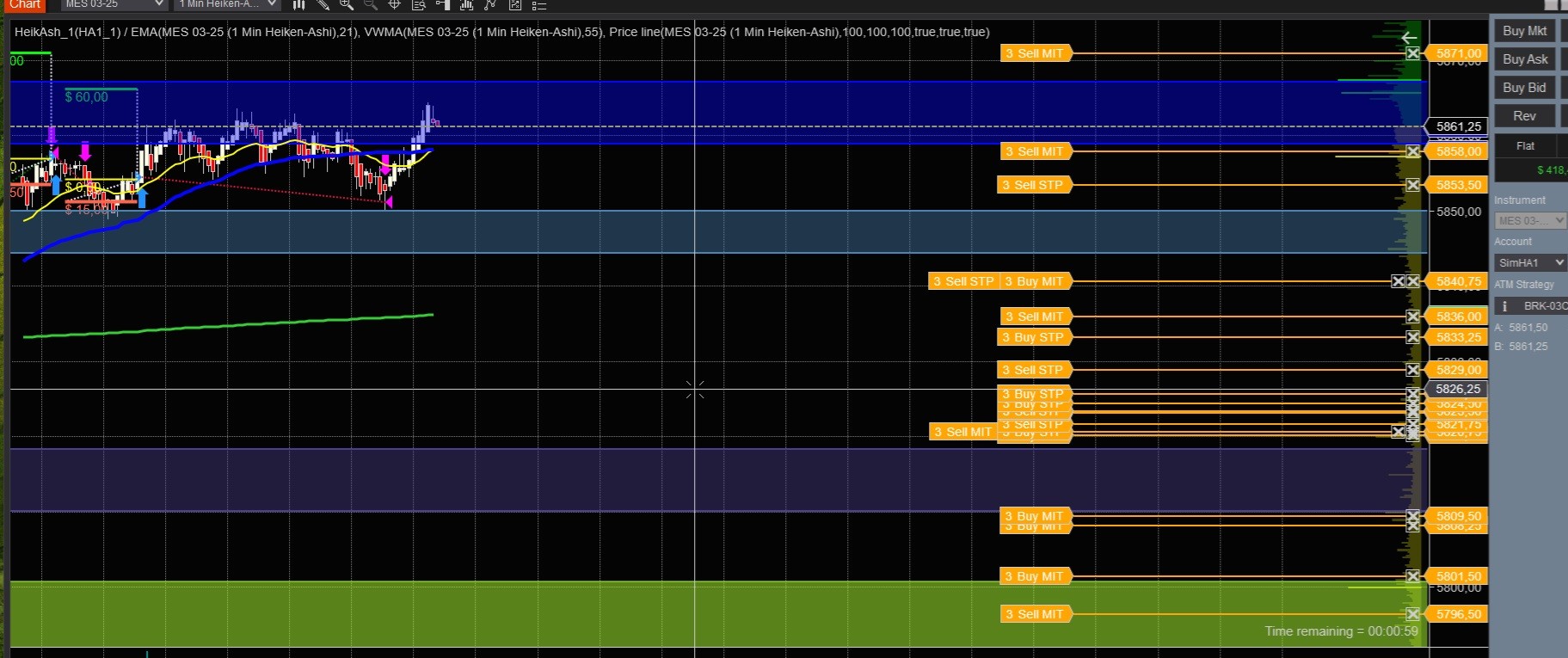
Task: Click the list-style toolbar icon
Action: click(539, 5)
